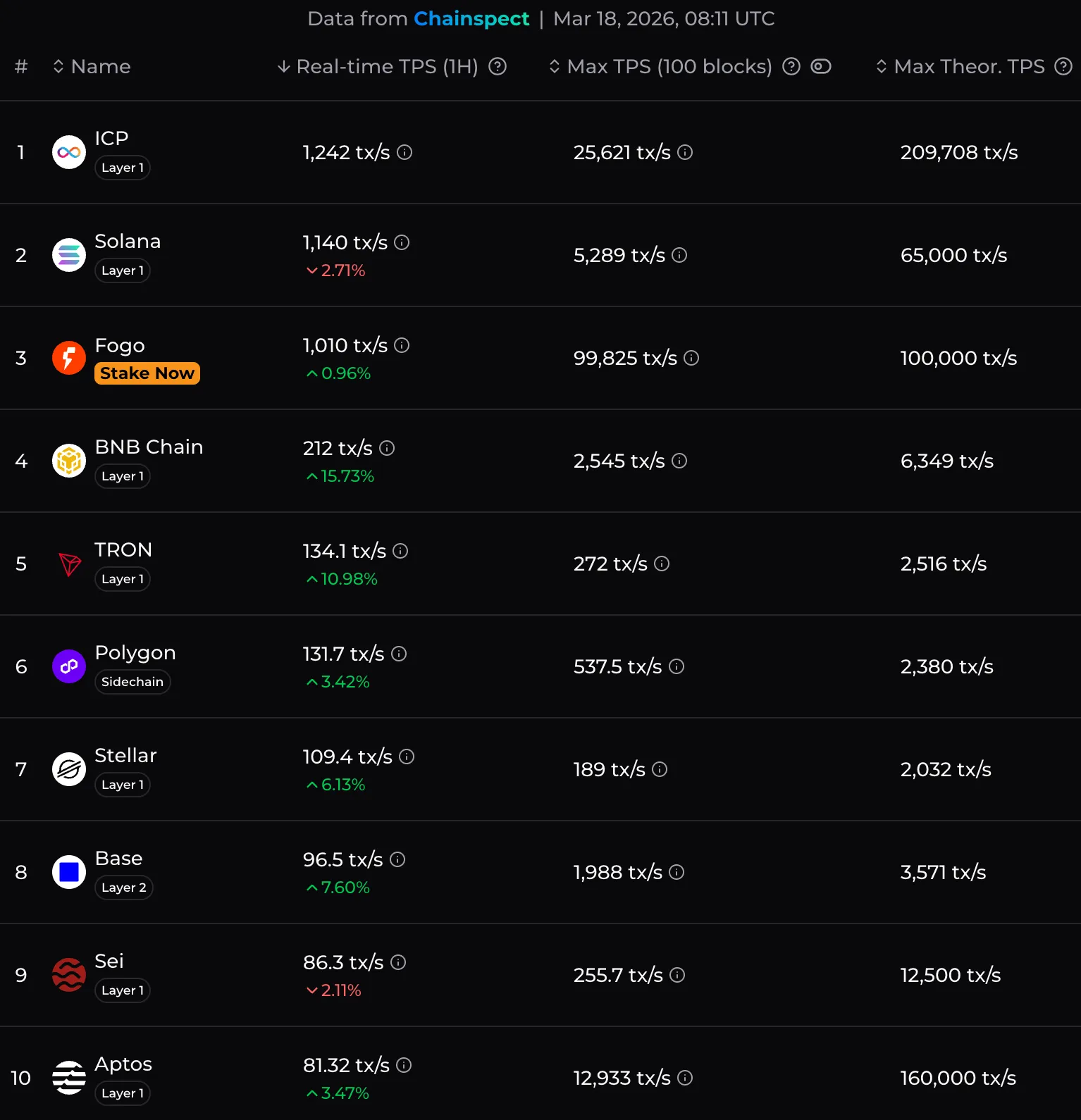Click the Fogo lightning logo icon
1081x1120 pixels.
click(x=69, y=358)
